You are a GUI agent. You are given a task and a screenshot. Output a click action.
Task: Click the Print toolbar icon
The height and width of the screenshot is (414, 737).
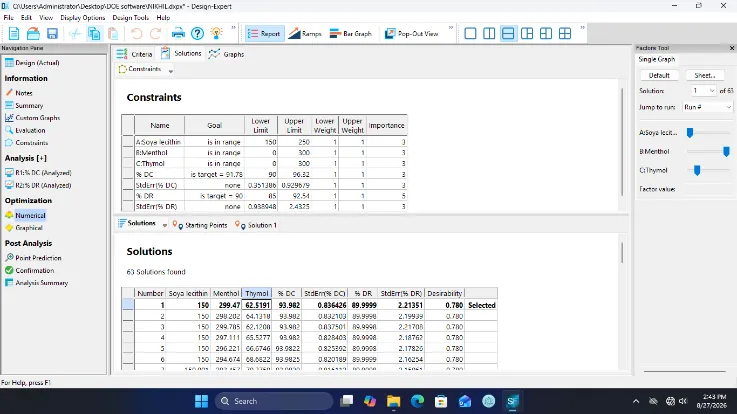[x=178, y=33]
